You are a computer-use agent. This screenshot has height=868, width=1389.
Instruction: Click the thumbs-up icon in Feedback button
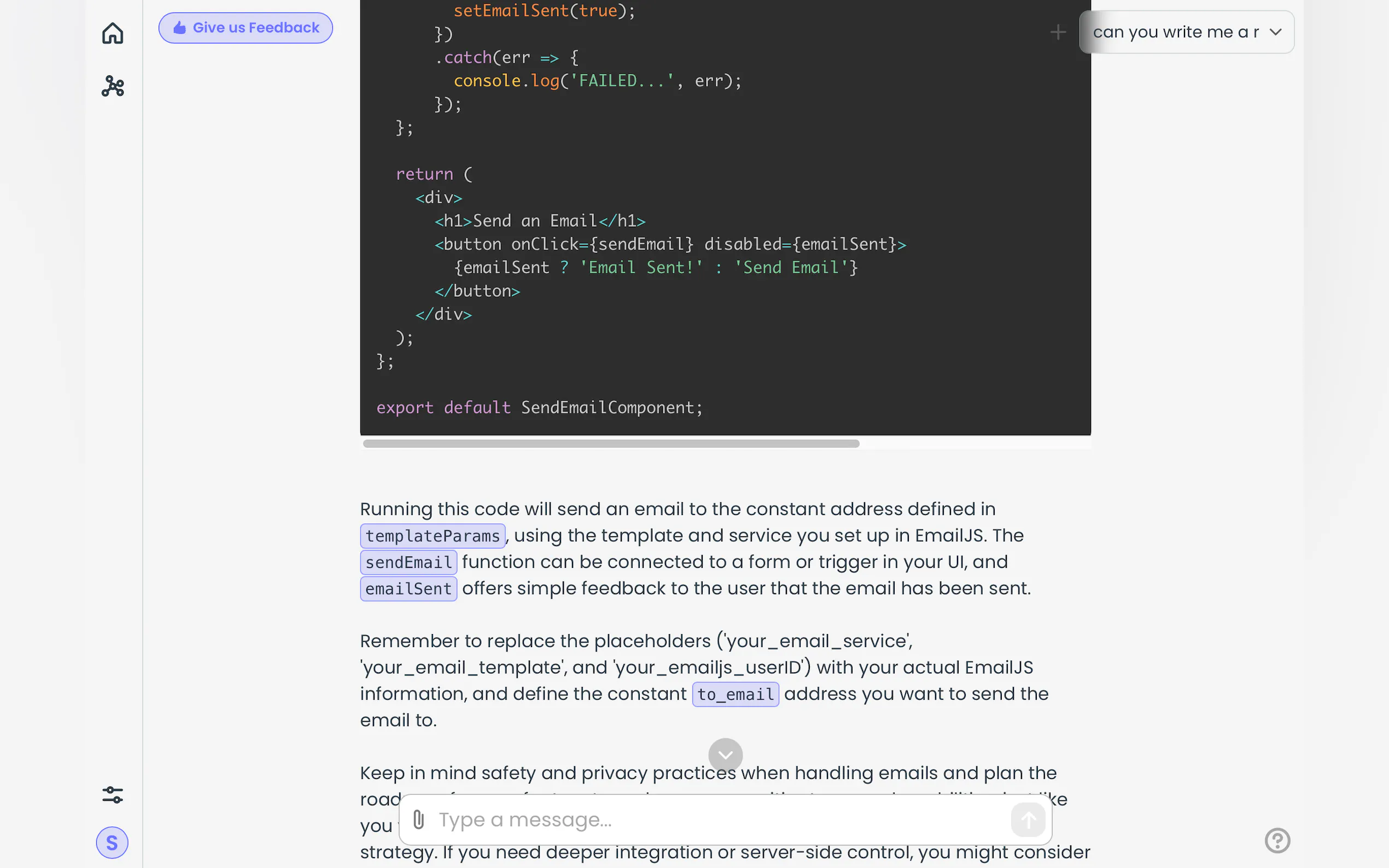click(180, 27)
